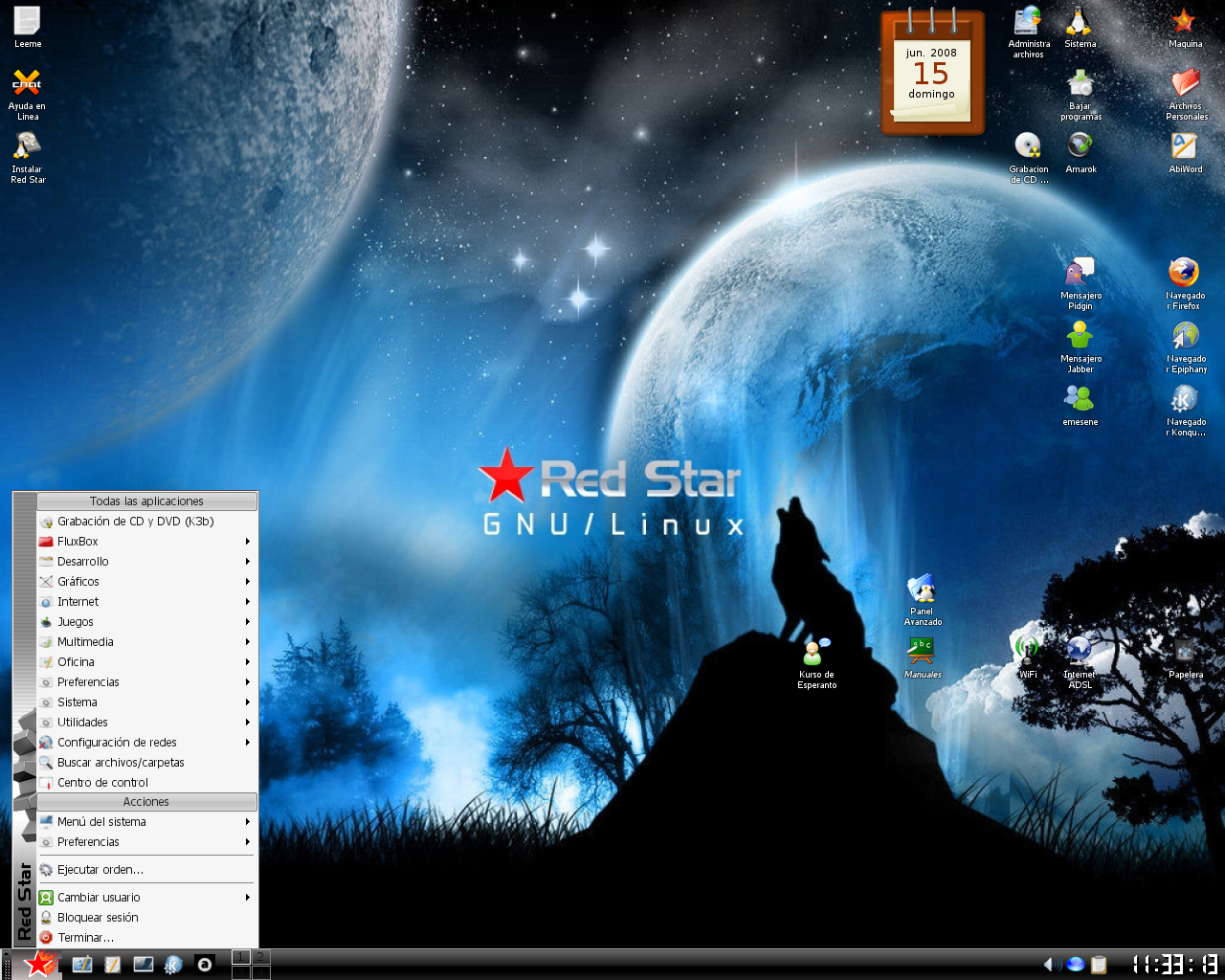The width and height of the screenshot is (1225, 980).
Task: Open the clipboard tray icon
Action: click(1099, 965)
